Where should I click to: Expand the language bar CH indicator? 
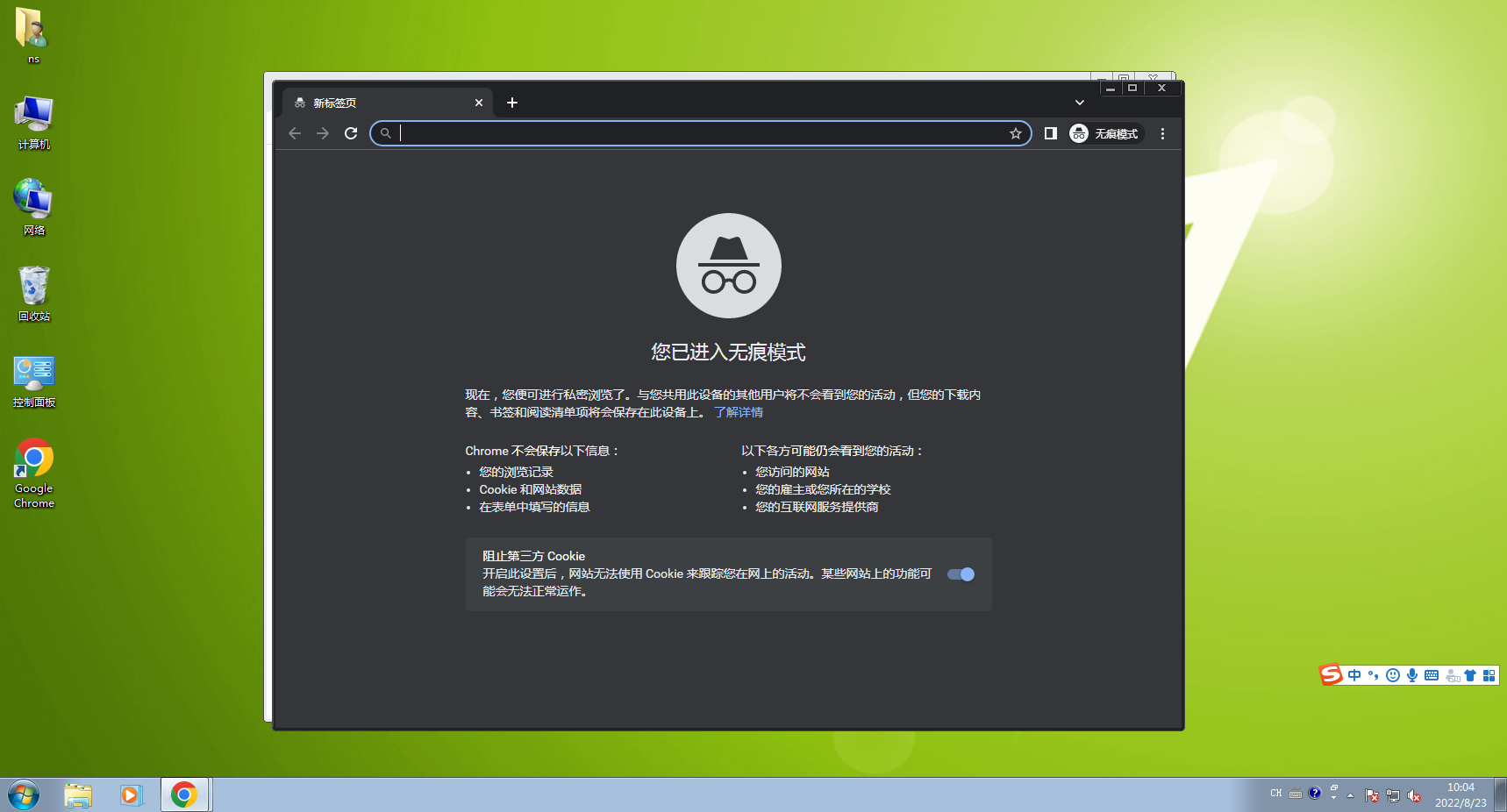click(1276, 793)
